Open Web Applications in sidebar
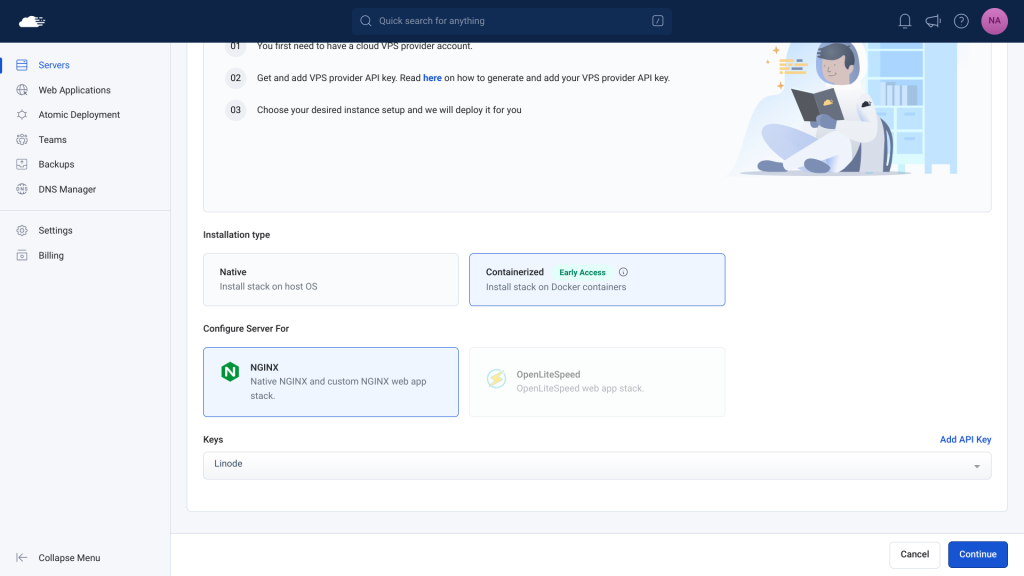The image size is (1024, 576). 74,90
